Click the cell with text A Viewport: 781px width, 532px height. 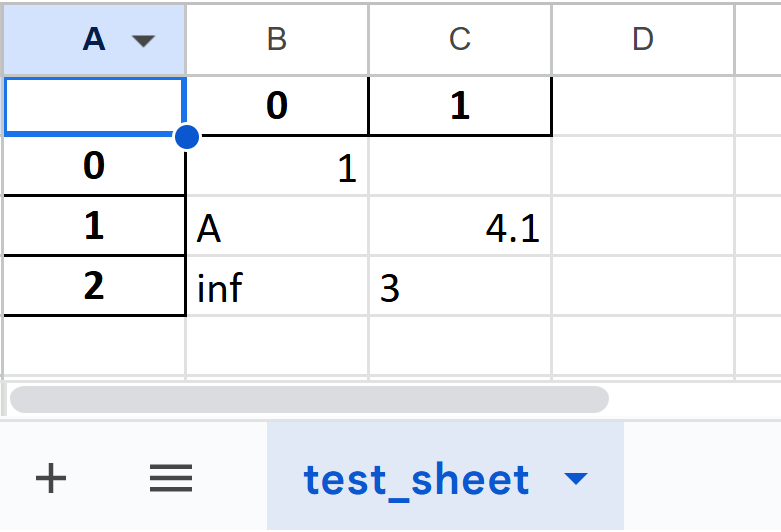coord(277,229)
